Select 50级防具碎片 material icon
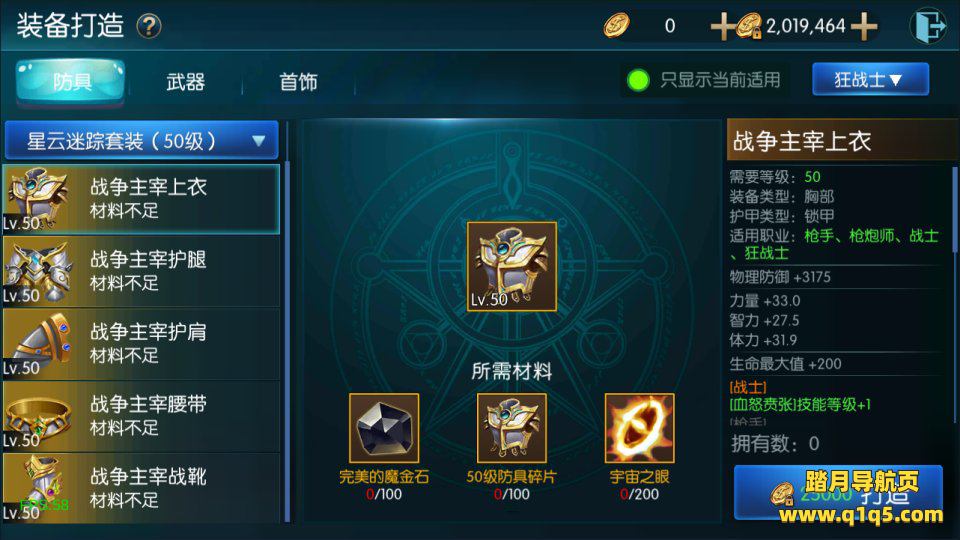 (511, 428)
